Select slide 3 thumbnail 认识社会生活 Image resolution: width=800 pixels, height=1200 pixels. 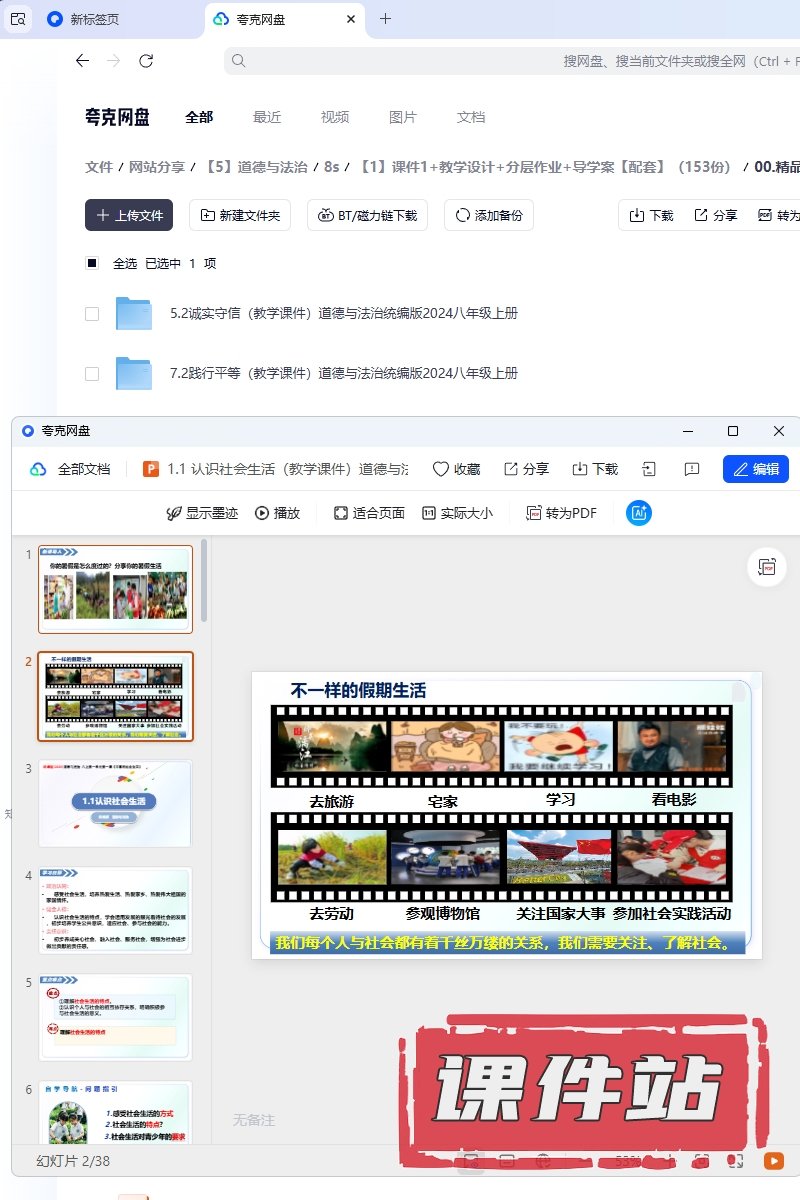click(115, 804)
